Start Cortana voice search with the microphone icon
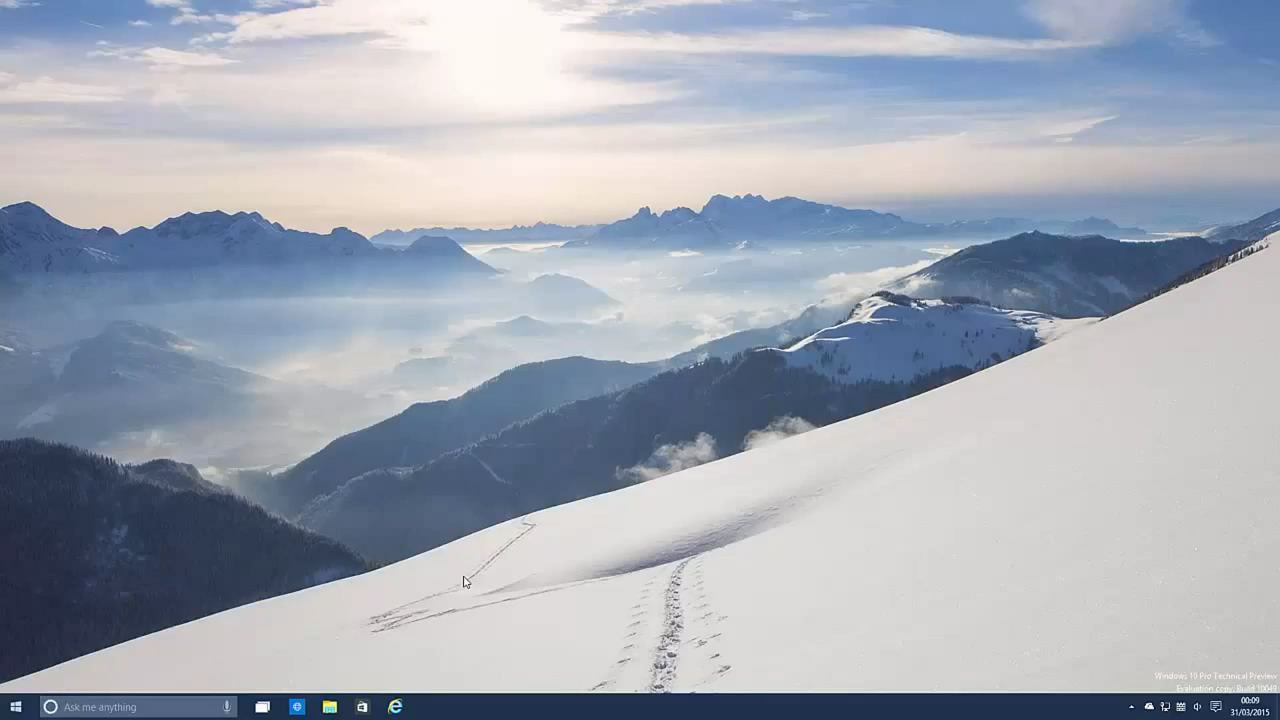Image resolution: width=1280 pixels, height=720 pixels. [x=228, y=707]
